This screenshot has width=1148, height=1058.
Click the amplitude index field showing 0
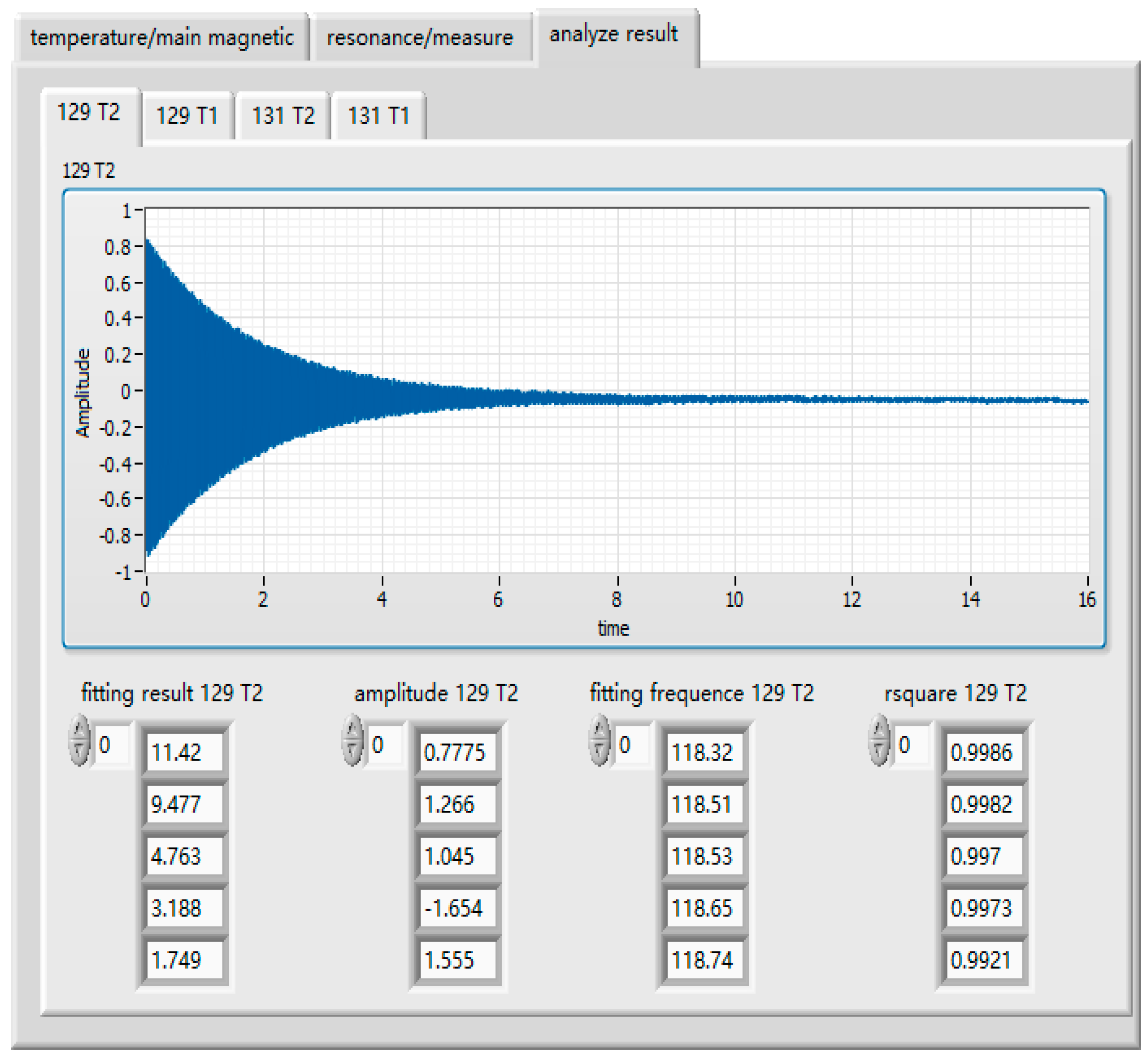385,744
